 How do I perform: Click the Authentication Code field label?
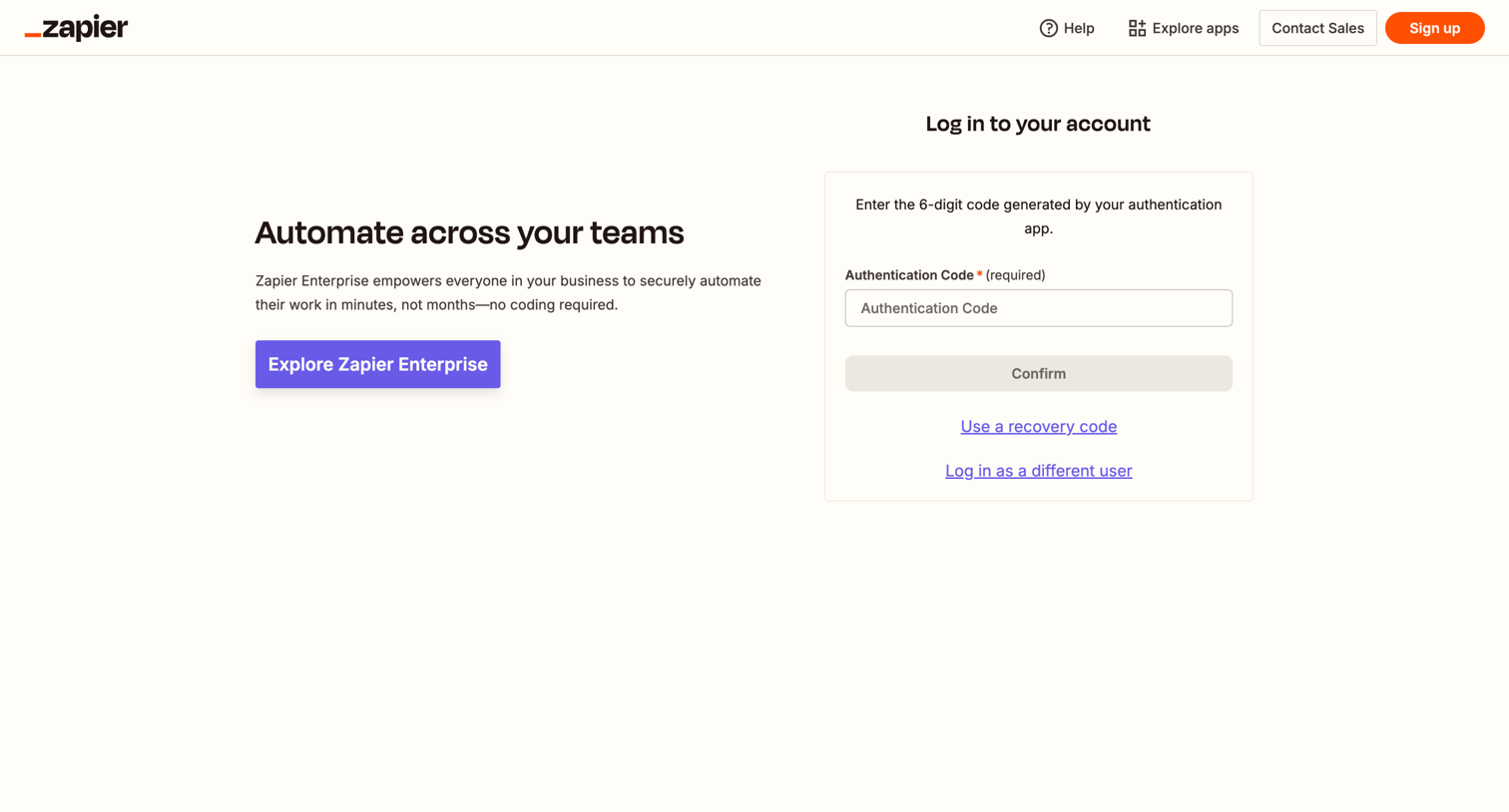(945, 275)
